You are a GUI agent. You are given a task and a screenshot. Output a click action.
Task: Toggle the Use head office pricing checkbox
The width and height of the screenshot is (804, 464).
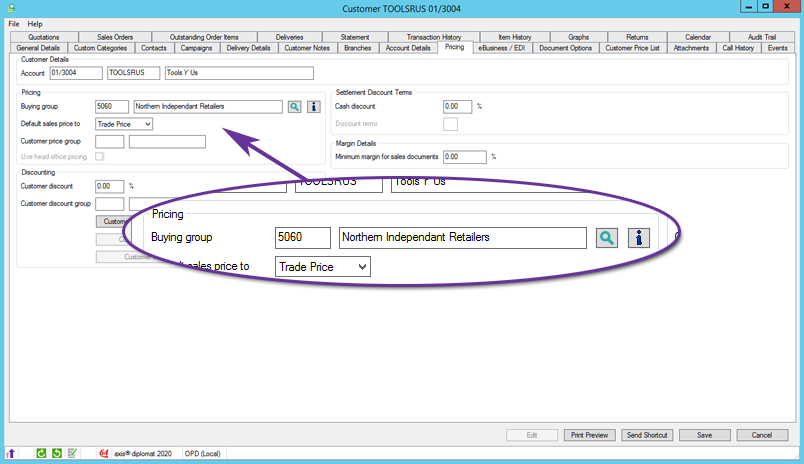pyautogui.click(x=99, y=156)
